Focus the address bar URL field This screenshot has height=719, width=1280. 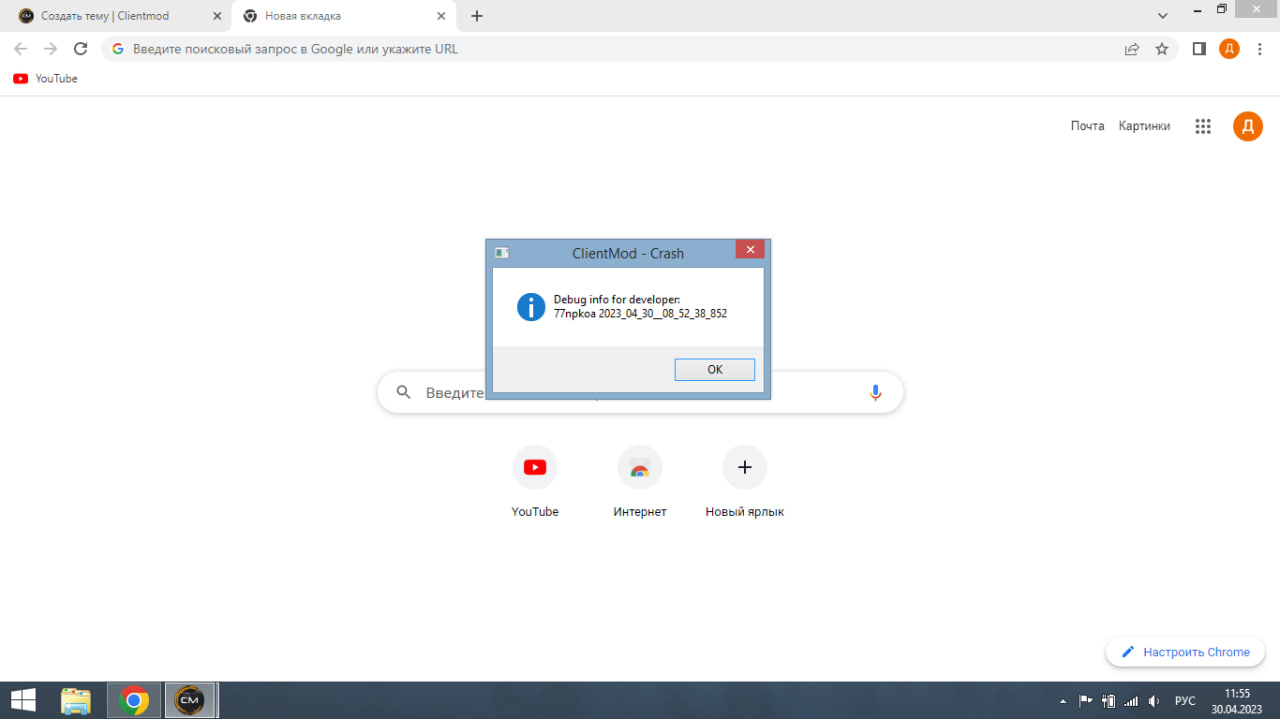point(600,49)
